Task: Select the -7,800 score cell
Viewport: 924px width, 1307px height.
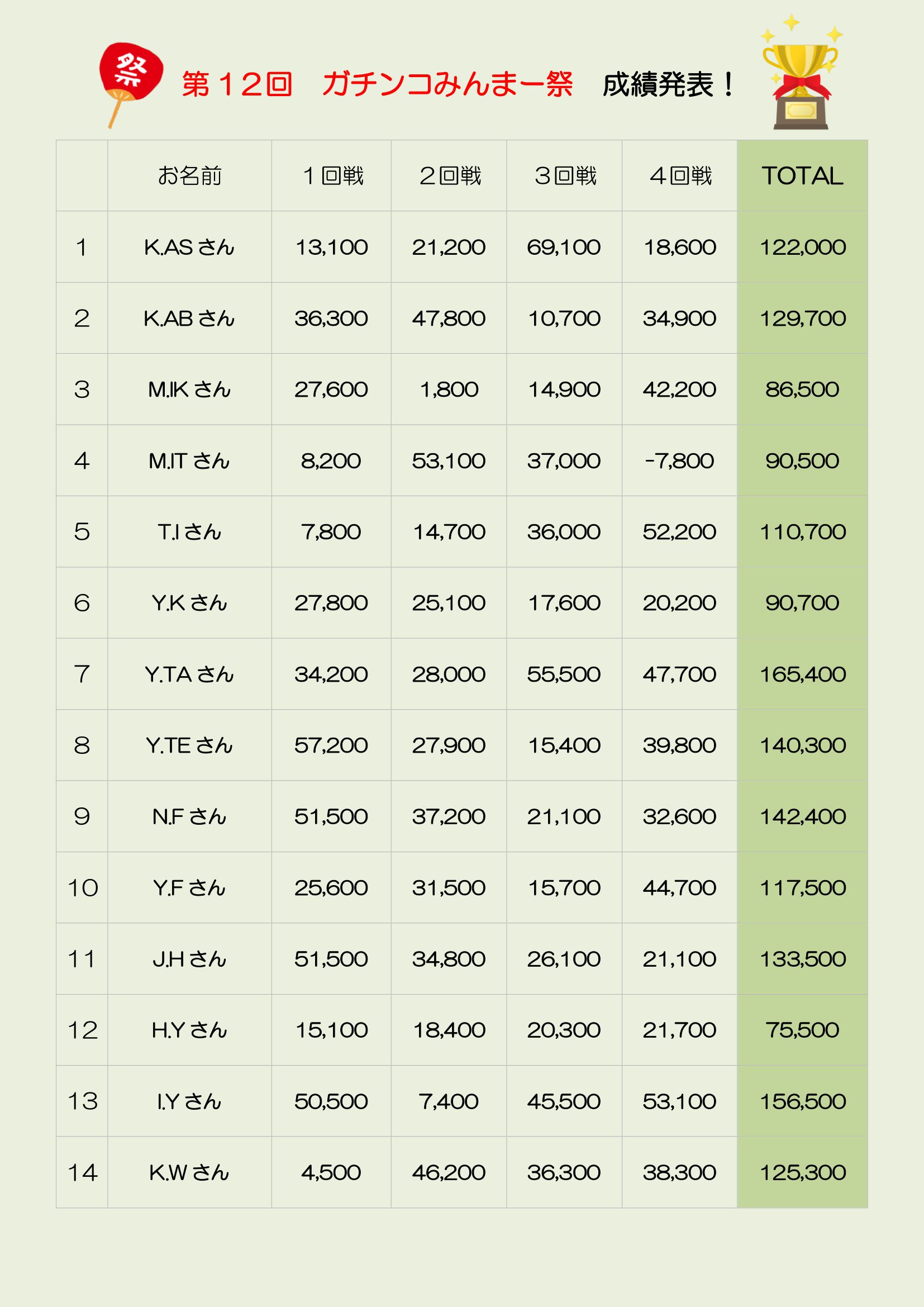Action: pos(679,460)
